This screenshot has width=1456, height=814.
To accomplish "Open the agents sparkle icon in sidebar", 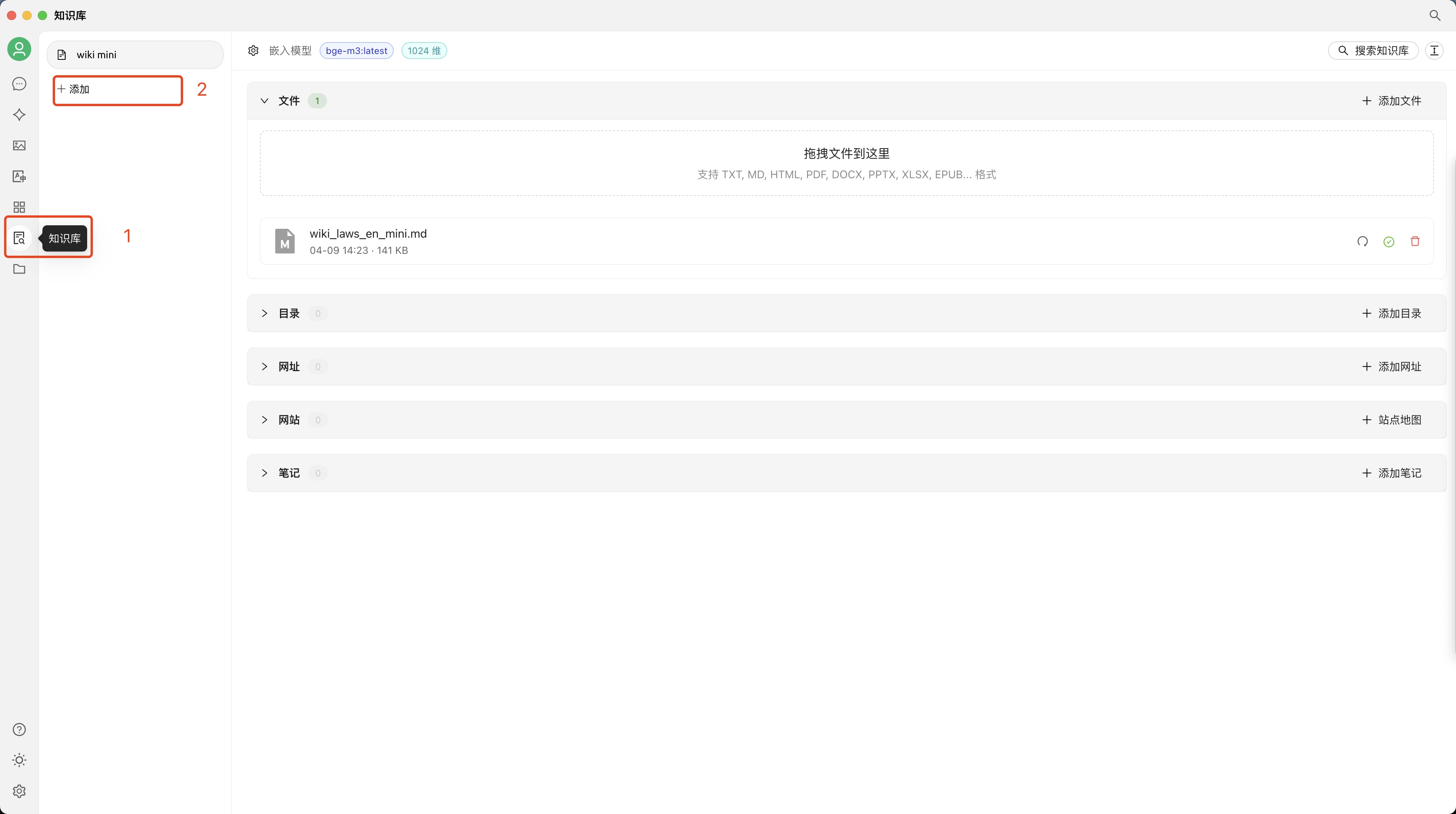I will [19, 115].
